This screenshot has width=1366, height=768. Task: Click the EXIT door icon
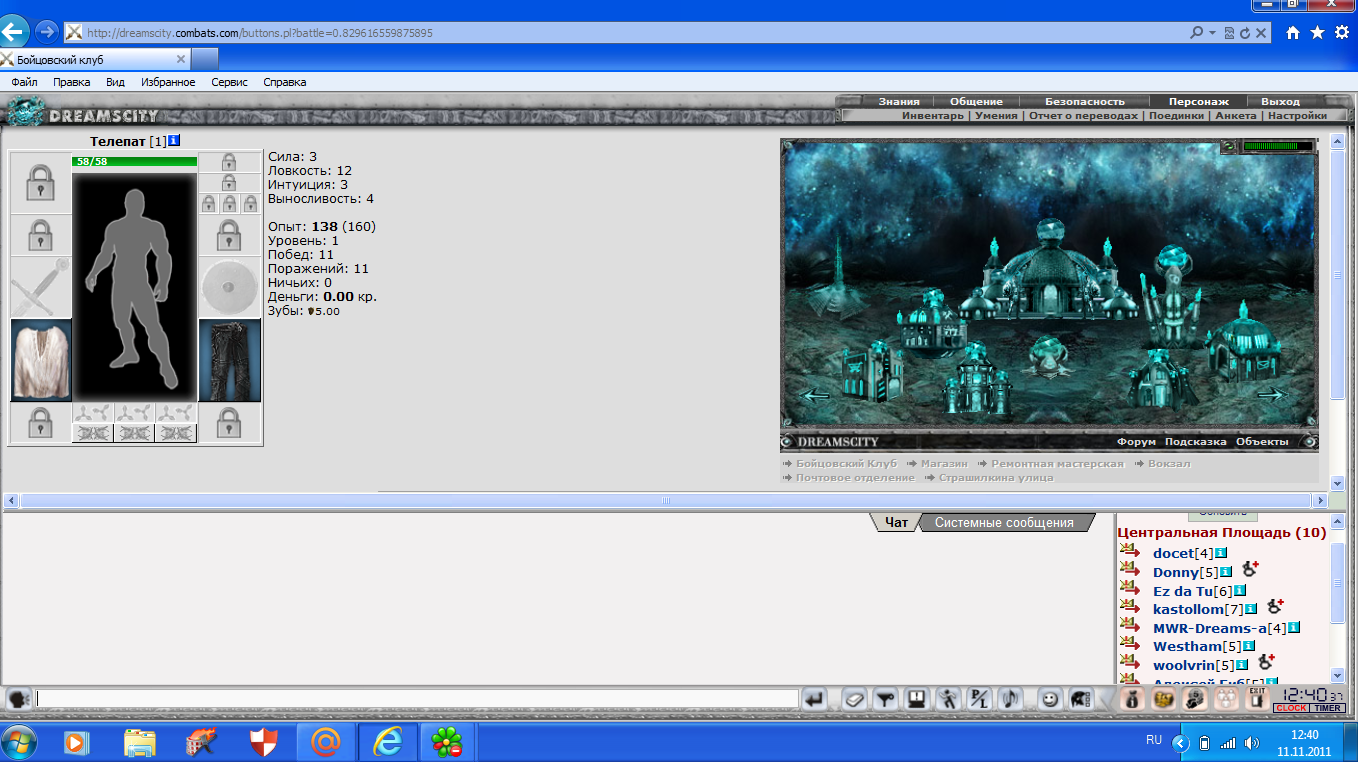(1257, 698)
